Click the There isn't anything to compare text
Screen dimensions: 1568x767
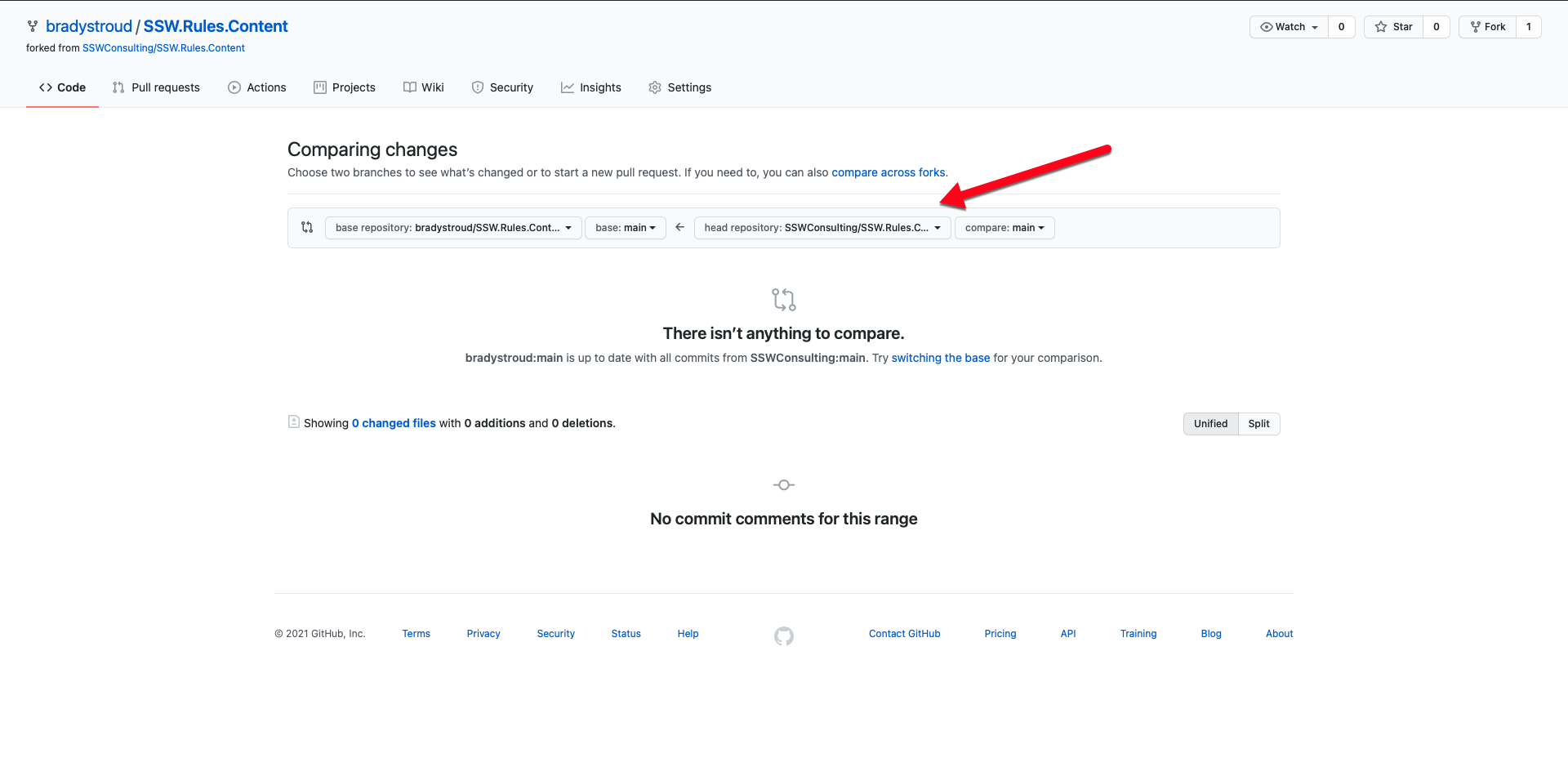pyautogui.click(x=784, y=333)
